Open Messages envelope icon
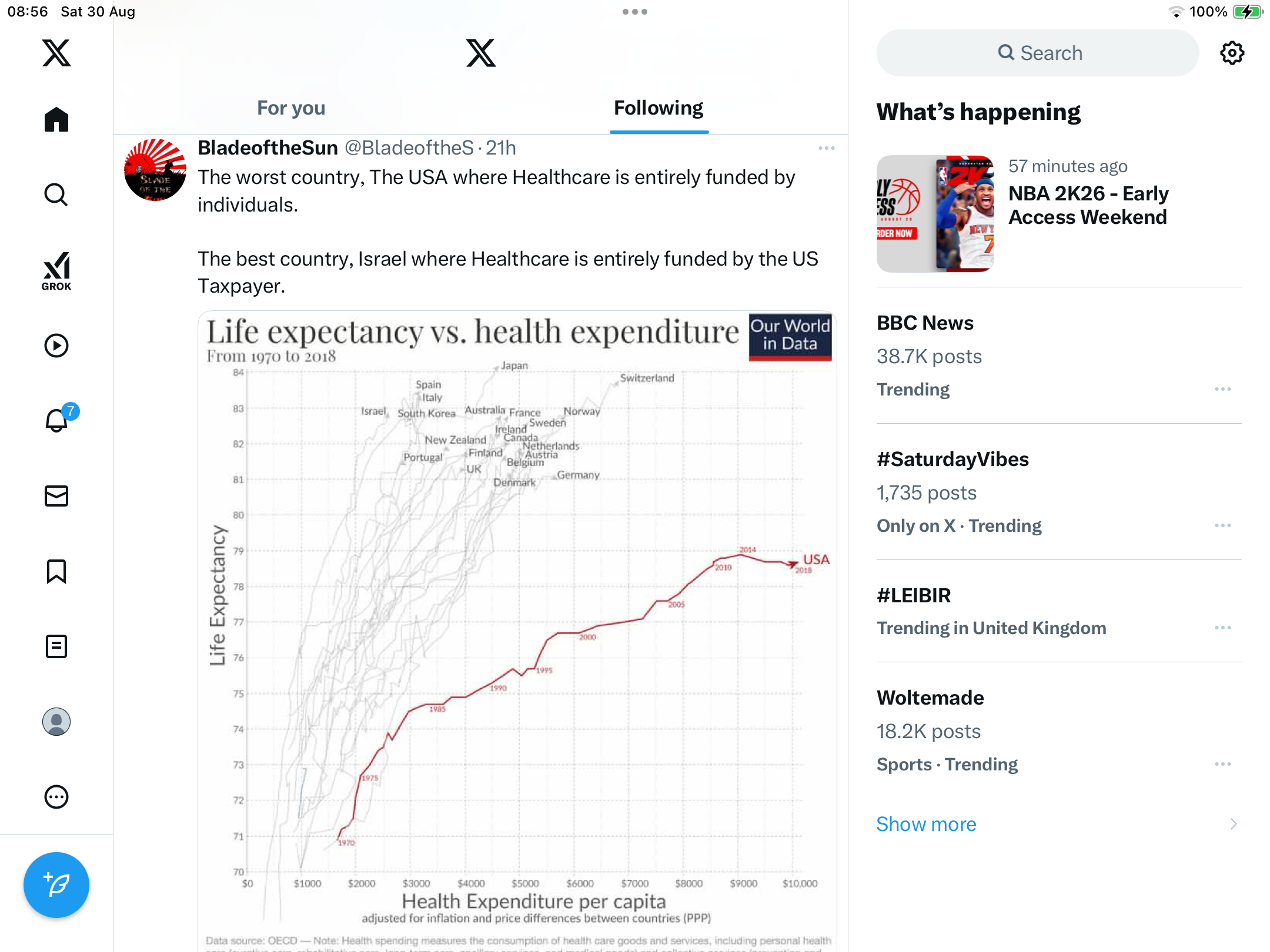This screenshot has width=1270, height=952. pyautogui.click(x=56, y=496)
